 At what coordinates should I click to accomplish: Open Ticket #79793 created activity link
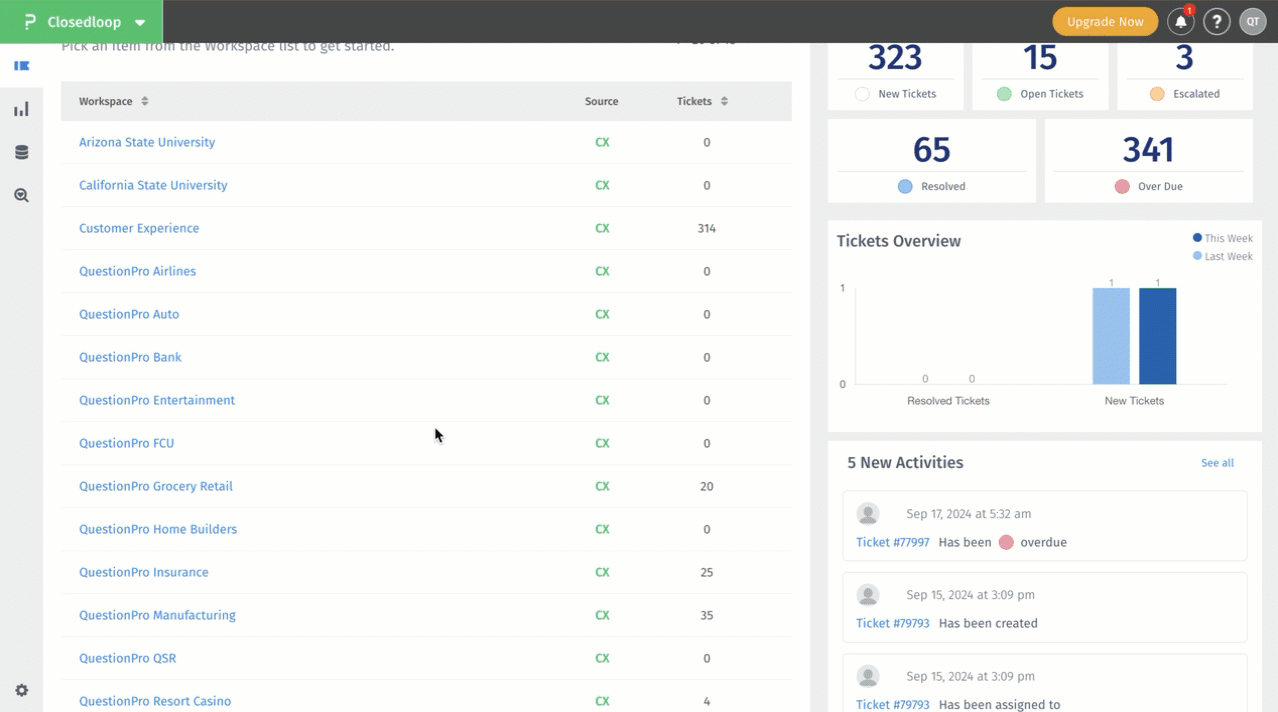coord(892,623)
